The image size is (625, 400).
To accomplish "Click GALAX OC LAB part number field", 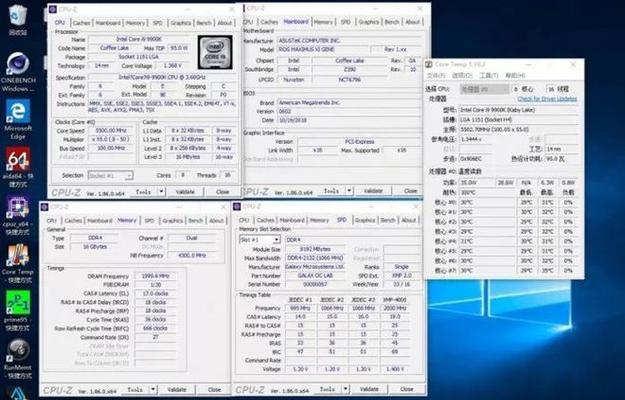I will (315, 275).
